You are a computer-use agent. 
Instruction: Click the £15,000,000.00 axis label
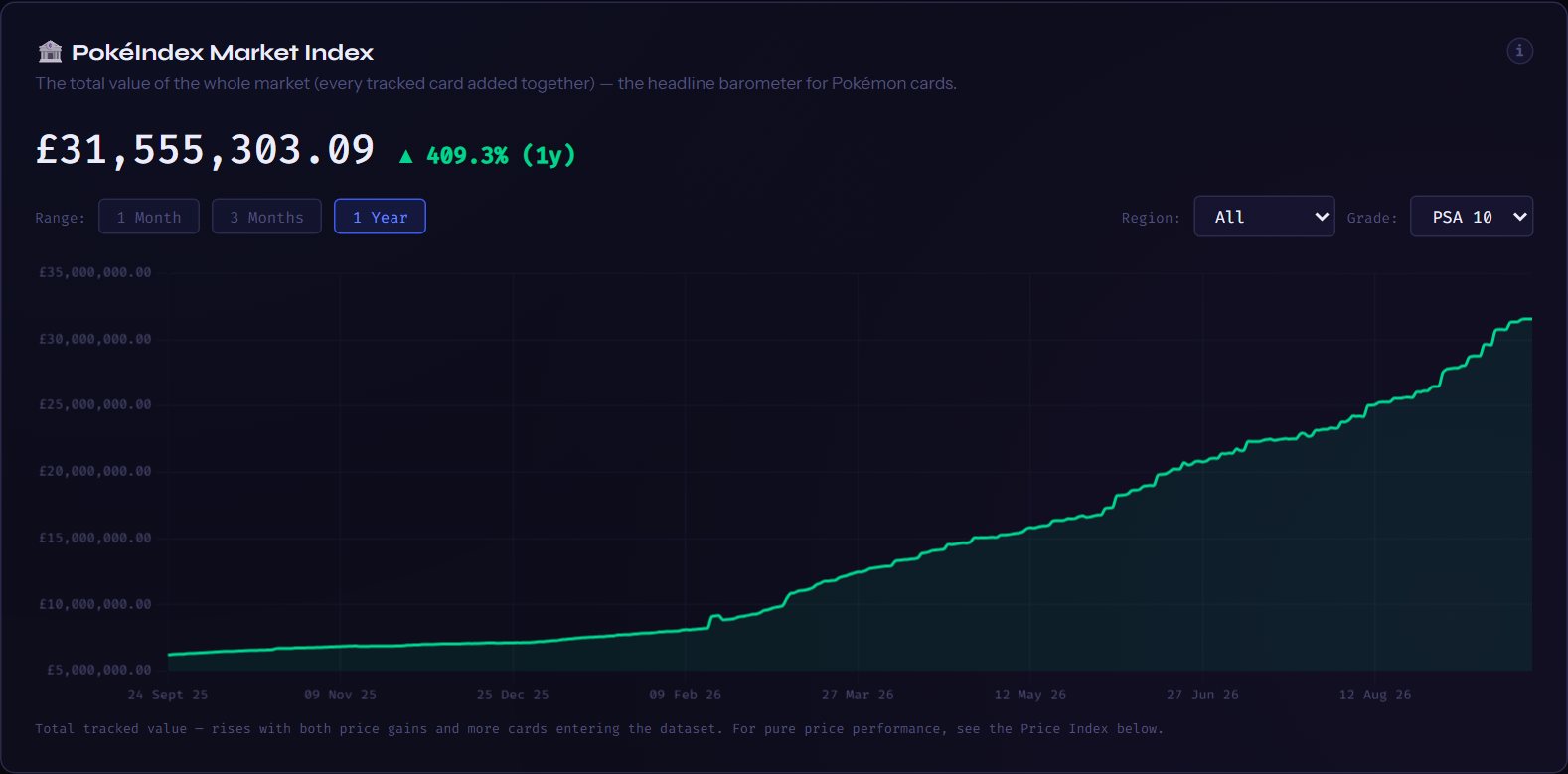click(95, 538)
